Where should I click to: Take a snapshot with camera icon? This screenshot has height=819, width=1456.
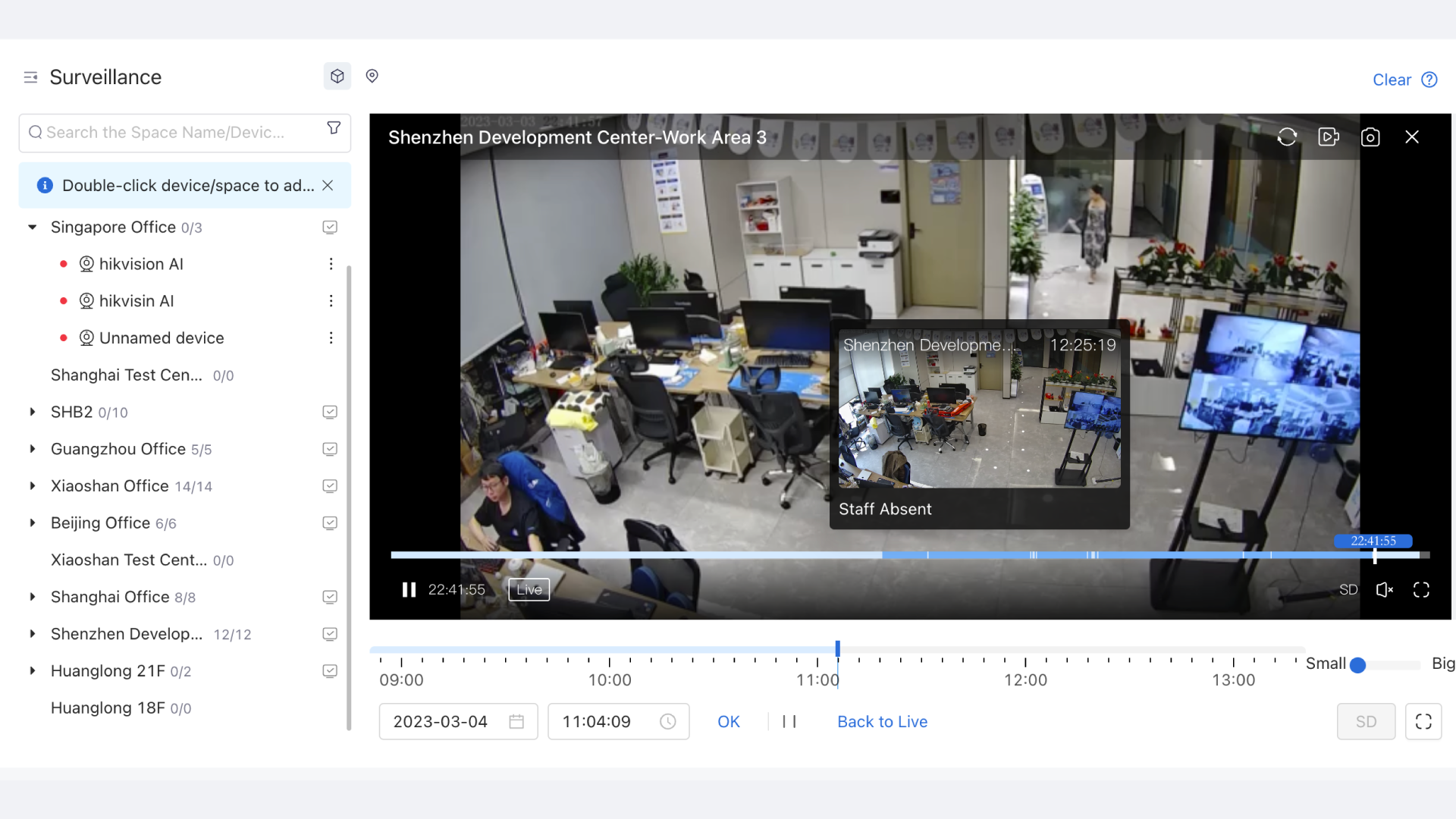point(1370,137)
